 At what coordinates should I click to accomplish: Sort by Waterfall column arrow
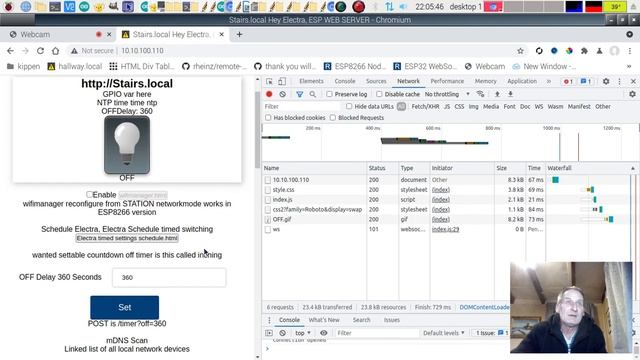(633, 168)
